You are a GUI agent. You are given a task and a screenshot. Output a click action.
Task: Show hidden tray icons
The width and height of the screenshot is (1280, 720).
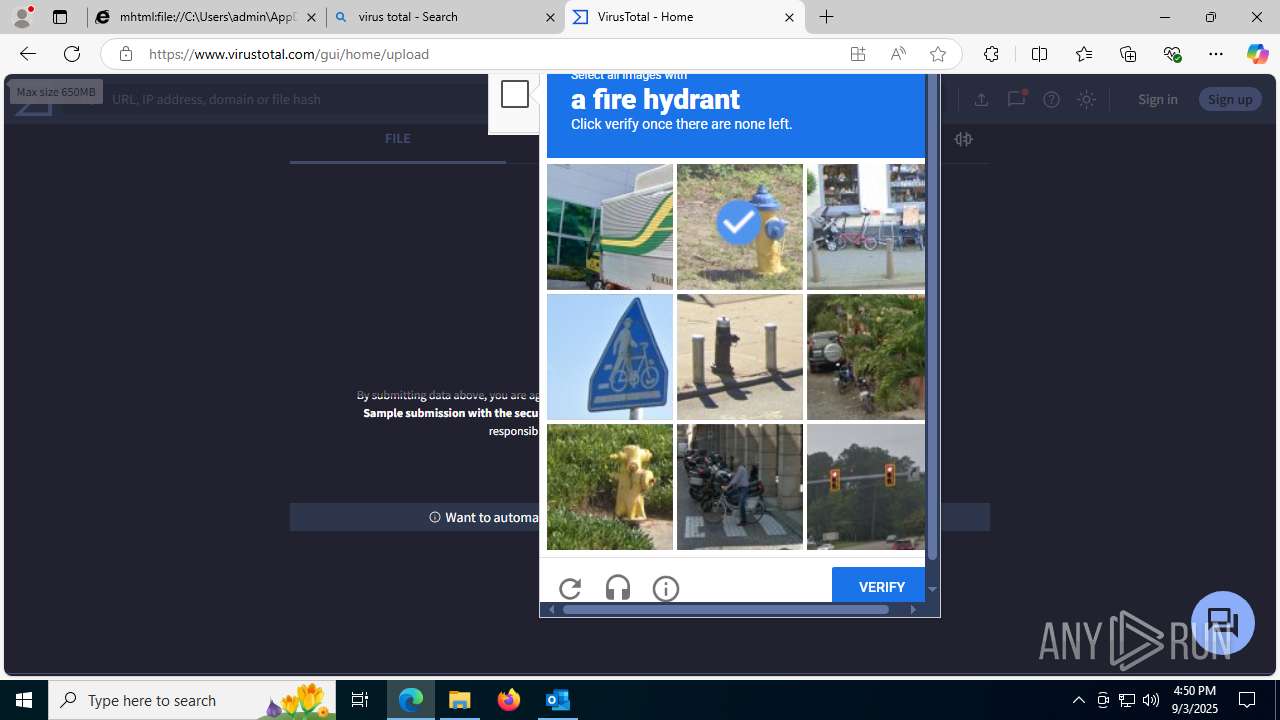pyautogui.click(x=1078, y=700)
